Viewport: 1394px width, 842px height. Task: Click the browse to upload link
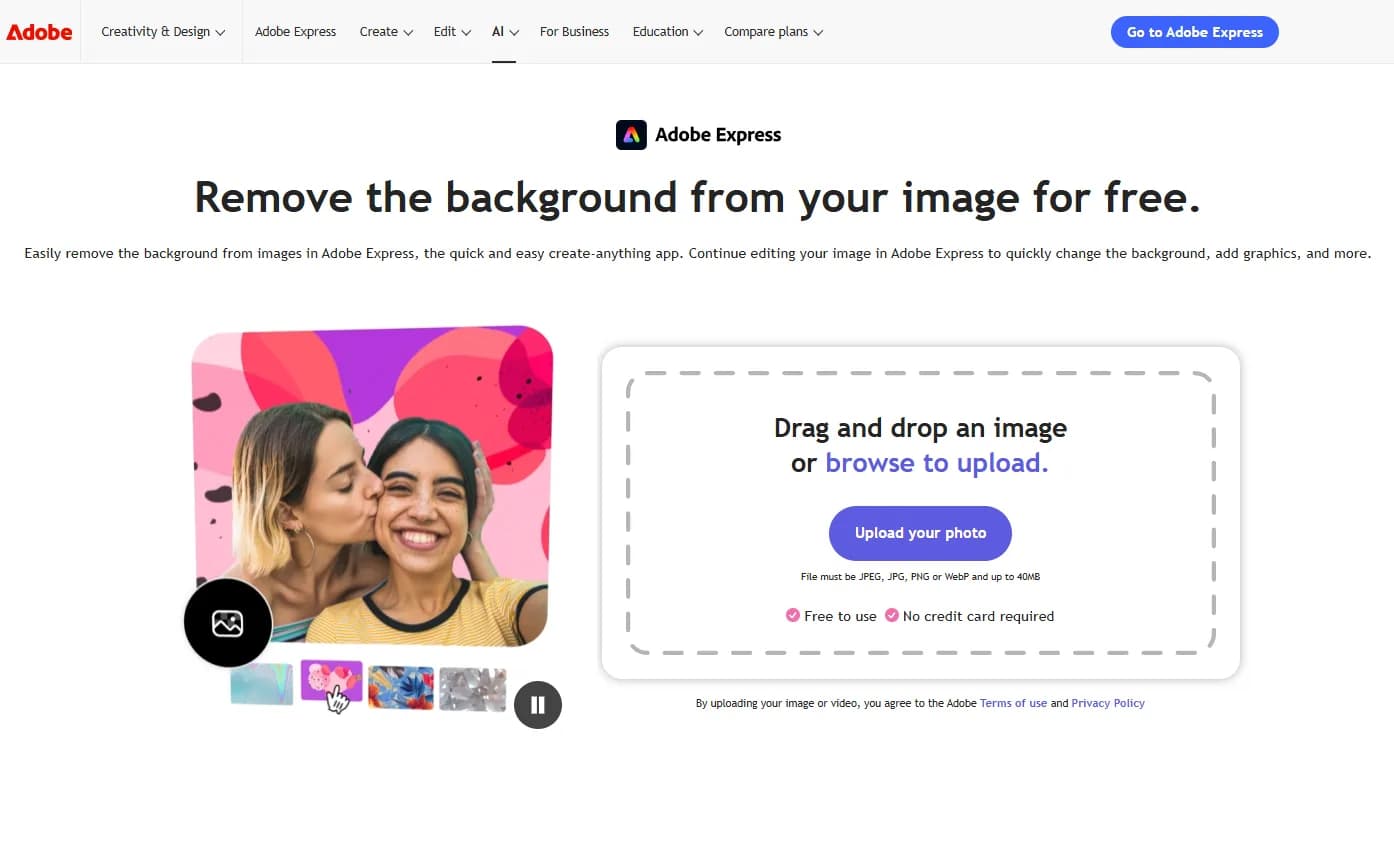[936, 462]
